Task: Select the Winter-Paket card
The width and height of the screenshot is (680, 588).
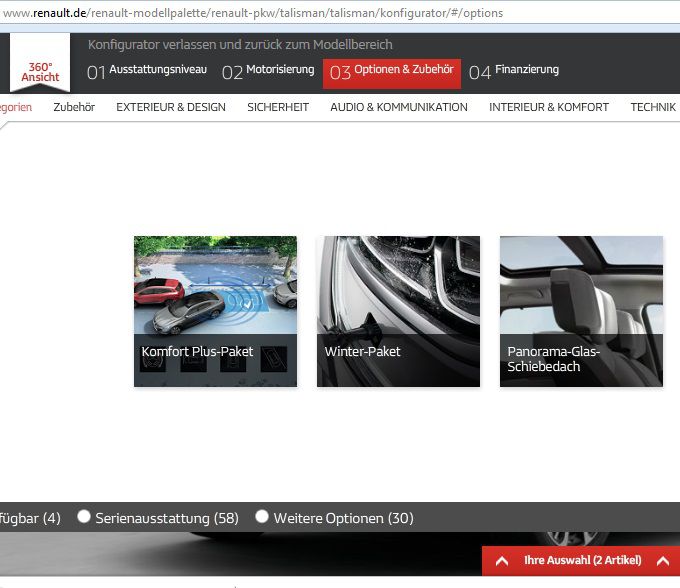Action: (x=399, y=311)
